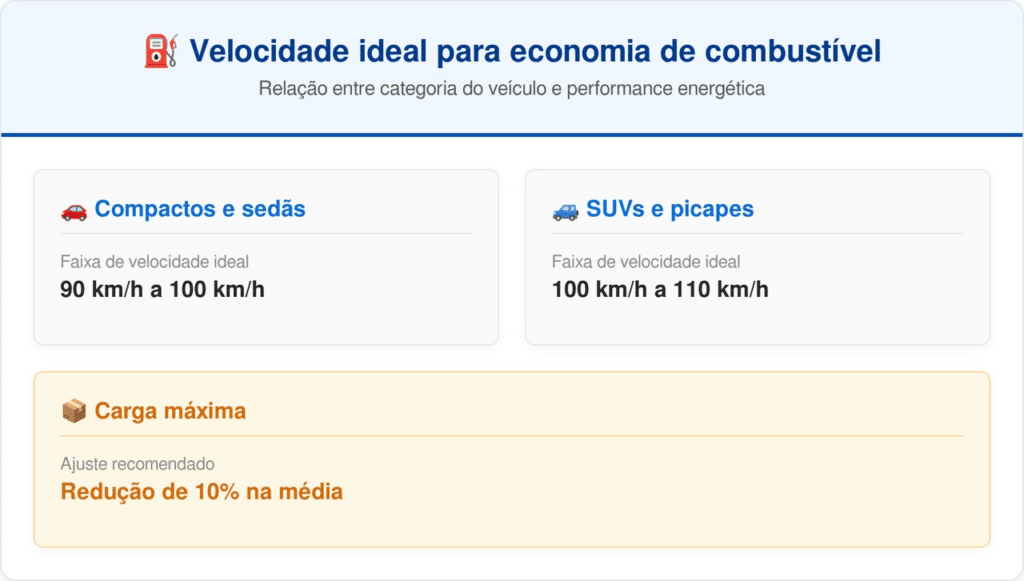Select the blue SUV icon
The image size is (1024, 581).
[565, 210]
